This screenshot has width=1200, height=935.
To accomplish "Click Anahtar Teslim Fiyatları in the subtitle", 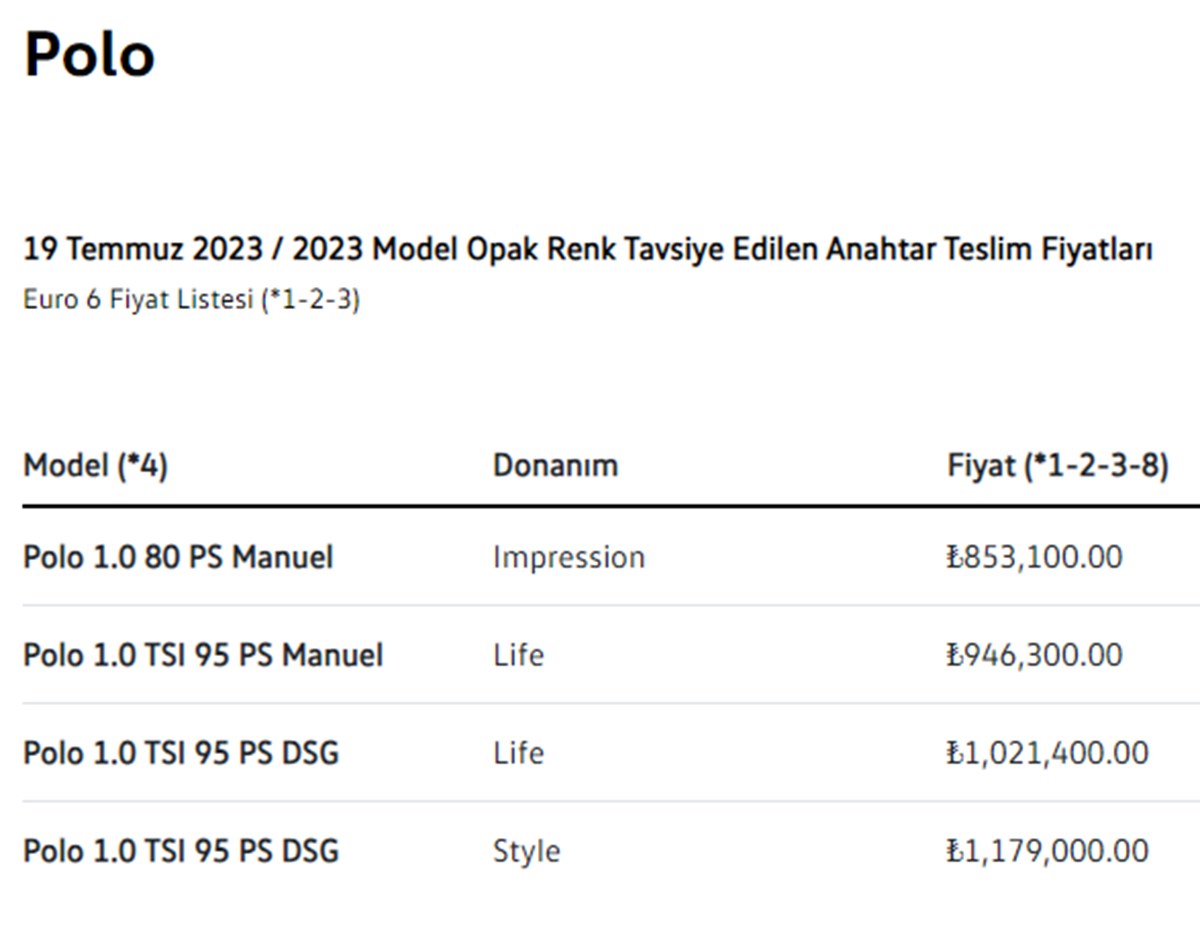I will (989, 249).
